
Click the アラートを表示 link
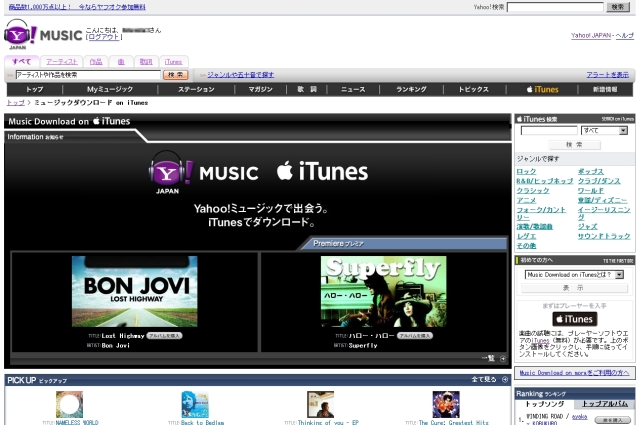608,75
